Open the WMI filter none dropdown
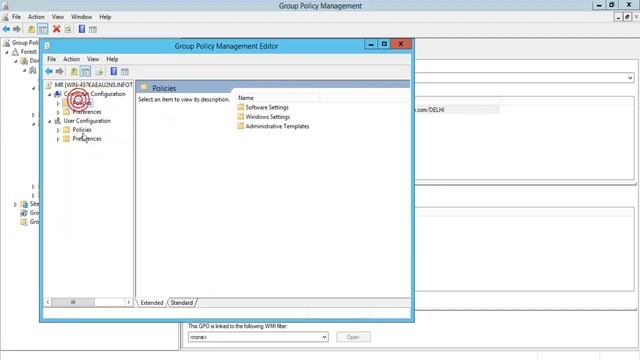This screenshot has width=640, height=360. (324, 337)
